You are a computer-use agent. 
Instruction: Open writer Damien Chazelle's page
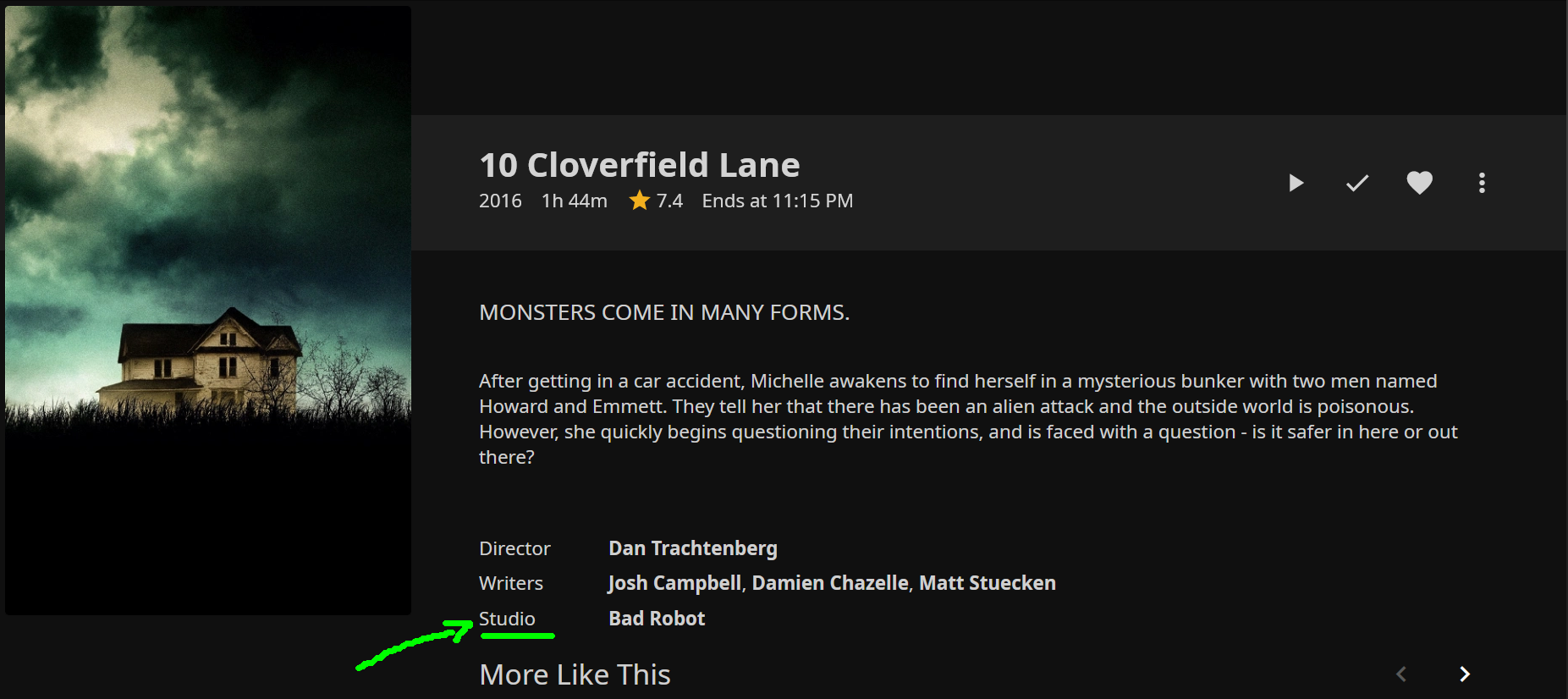(x=829, y=583)
